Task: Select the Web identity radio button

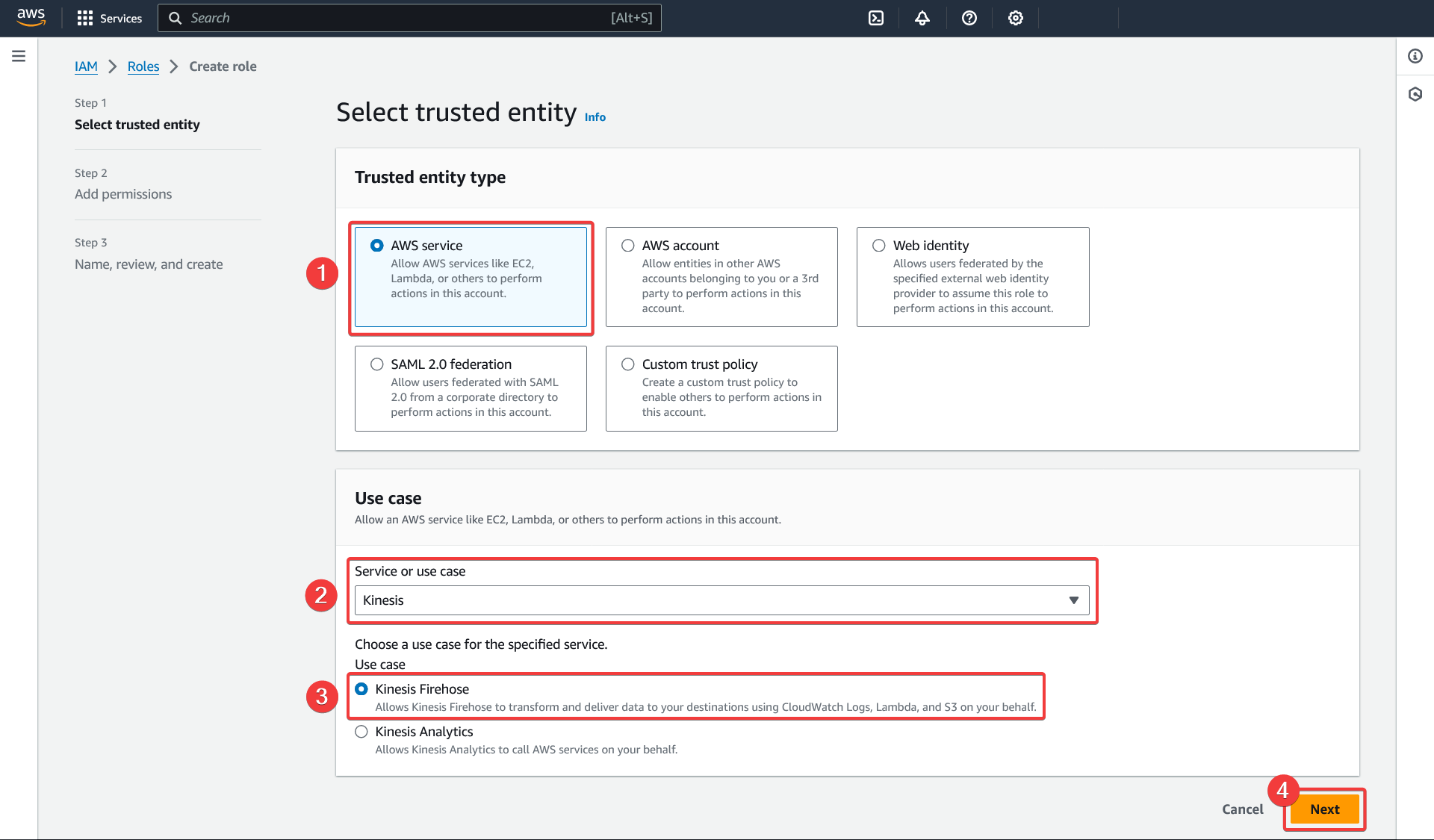Action: pyautogui.click(x=879, y=246)
